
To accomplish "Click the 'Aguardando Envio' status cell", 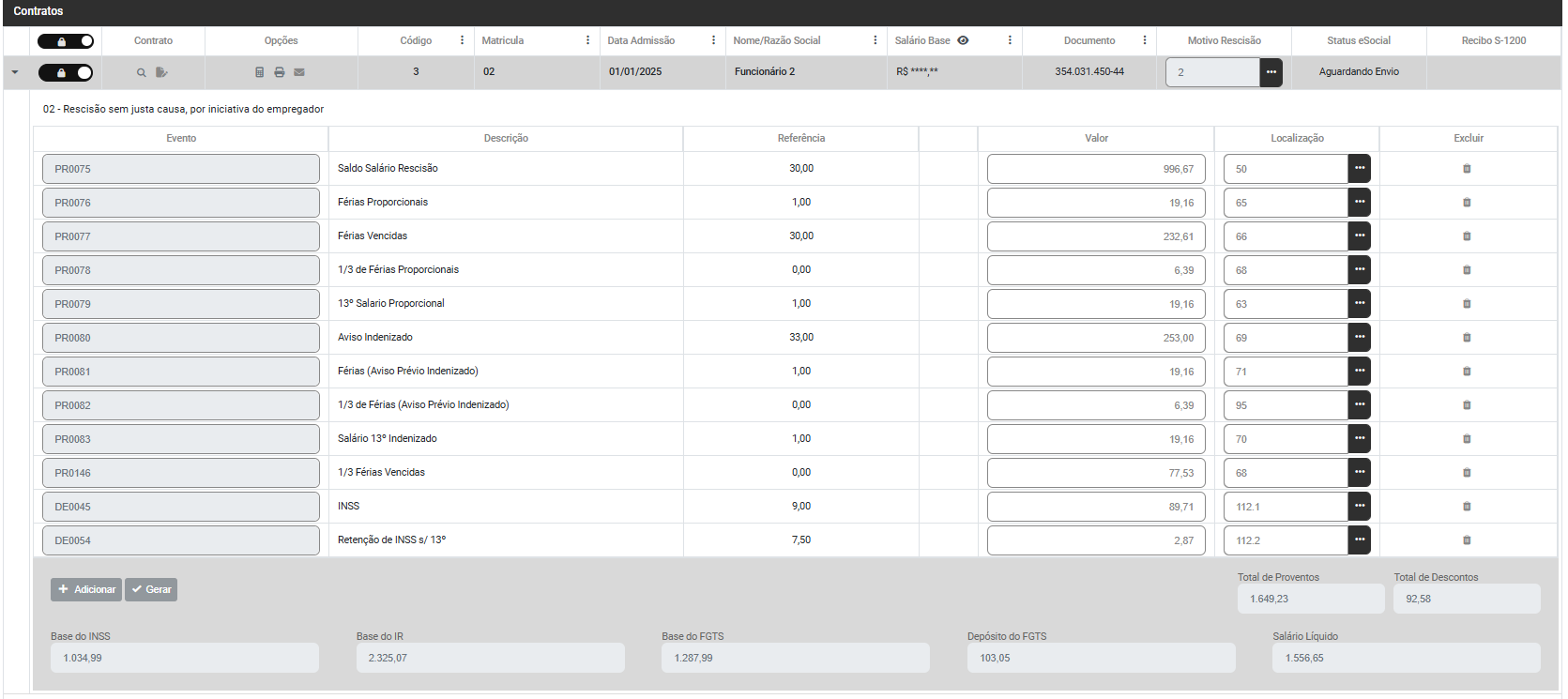I will click(x=1359, y=72).
